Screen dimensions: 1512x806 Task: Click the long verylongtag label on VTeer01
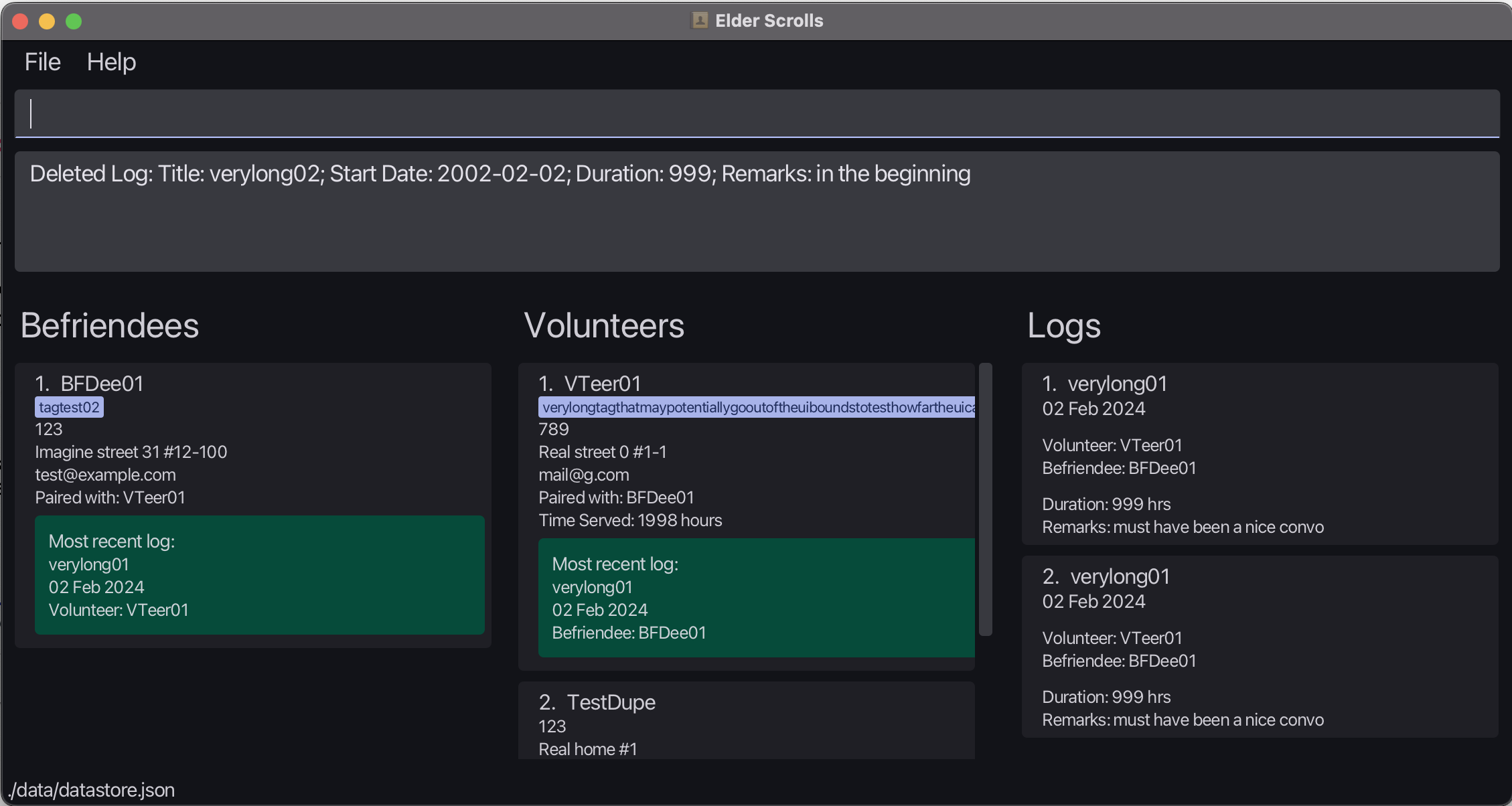point(757,407)
